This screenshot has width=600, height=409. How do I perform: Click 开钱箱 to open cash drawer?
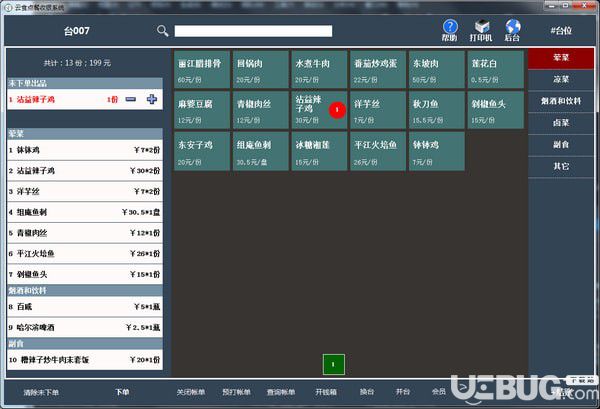[326, 392]
